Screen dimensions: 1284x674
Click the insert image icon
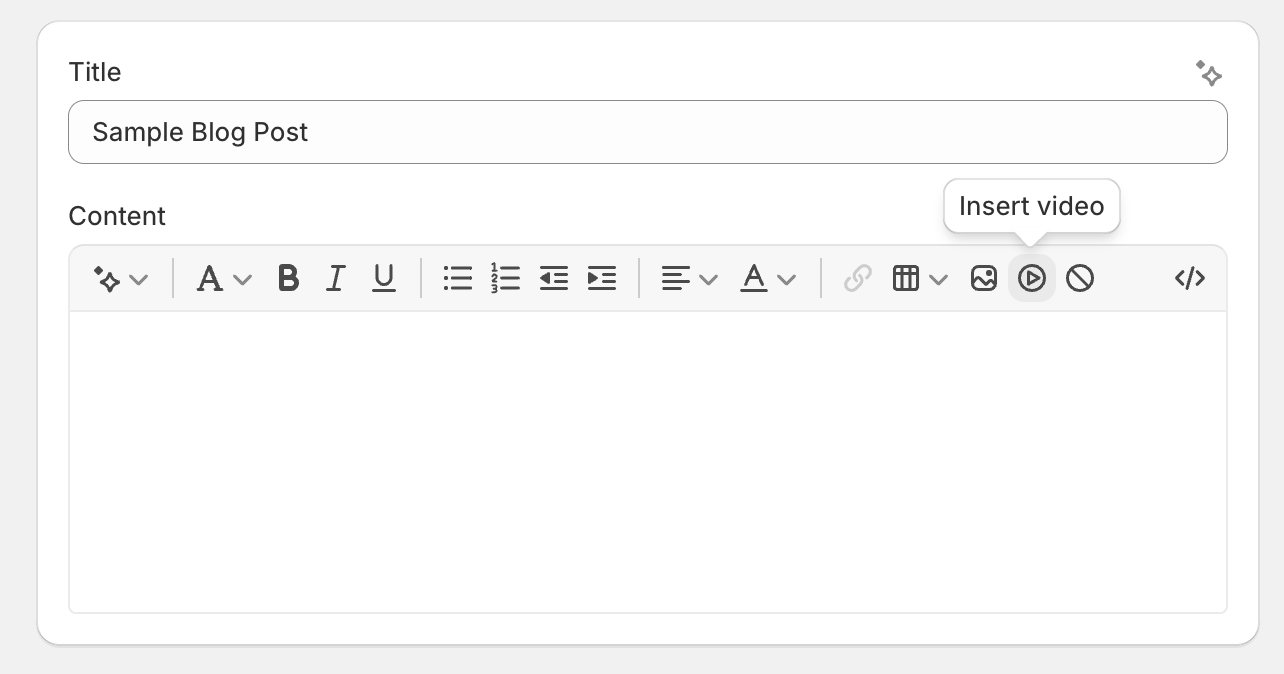984,278
